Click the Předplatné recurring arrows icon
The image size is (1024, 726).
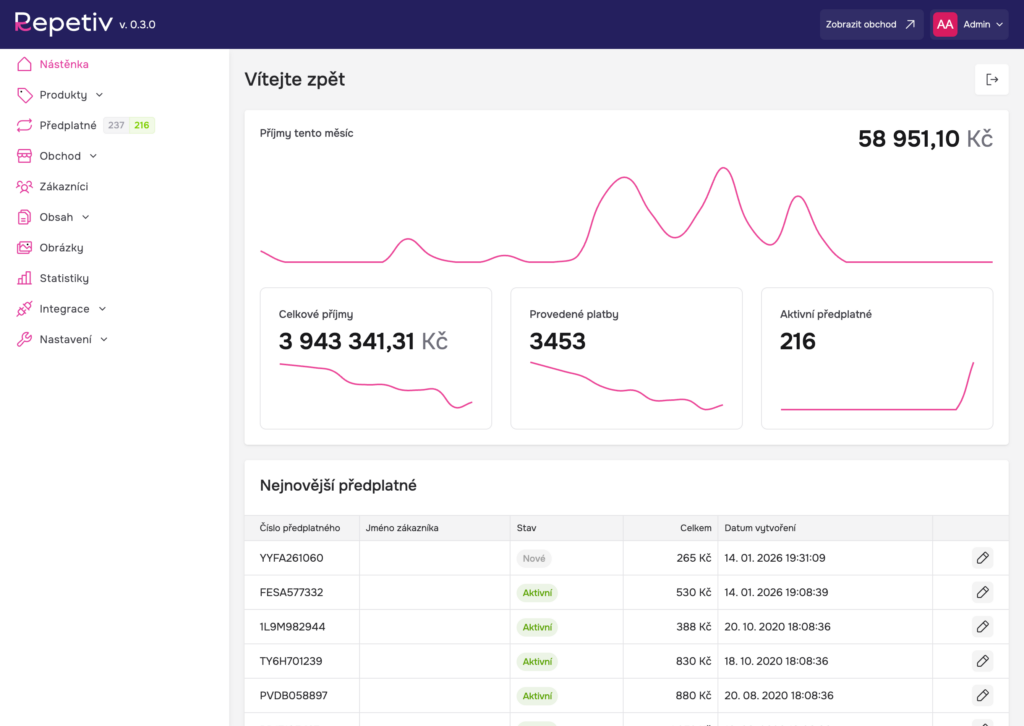25,126
